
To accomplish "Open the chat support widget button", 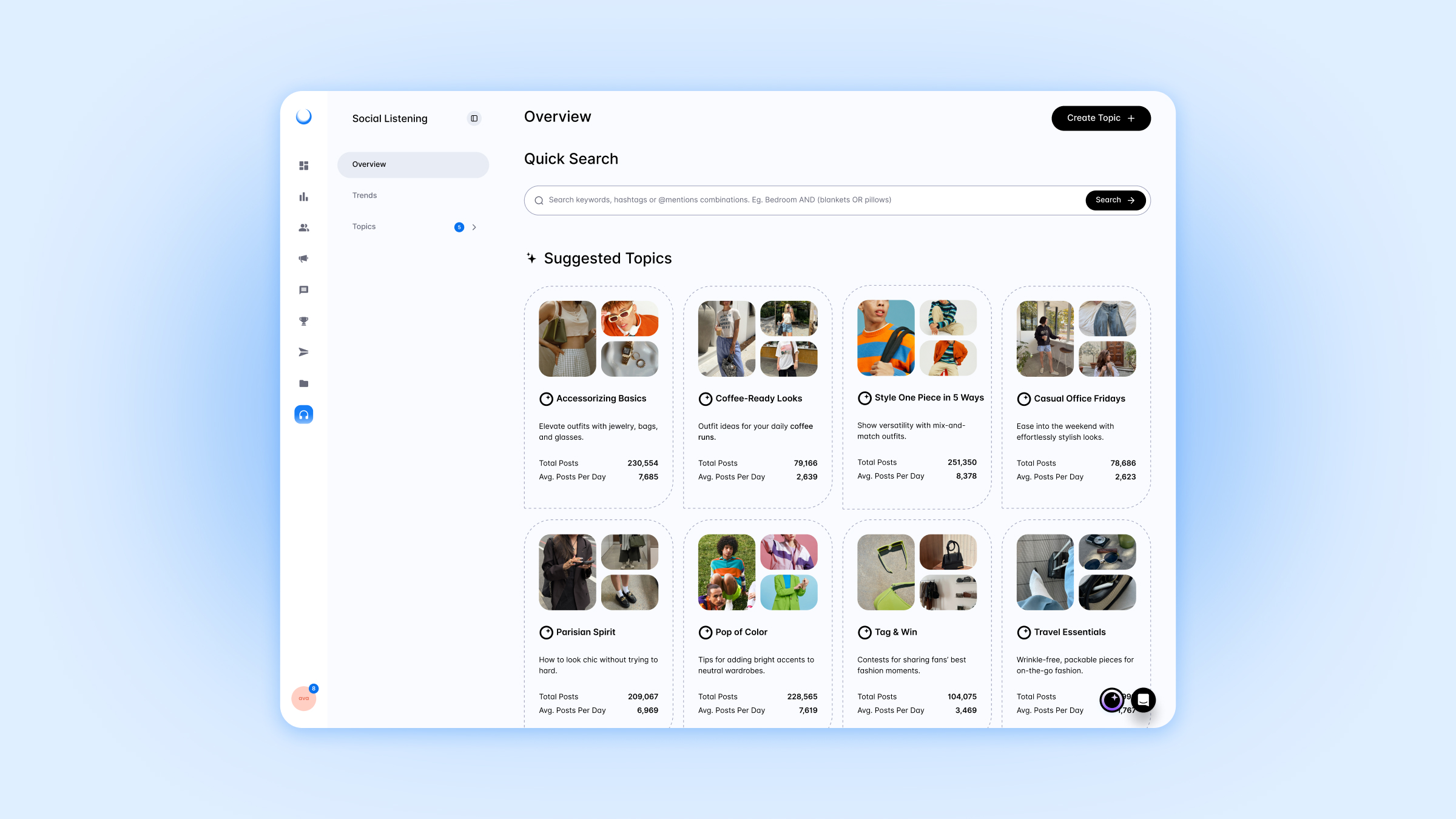I will point(1144,699).
